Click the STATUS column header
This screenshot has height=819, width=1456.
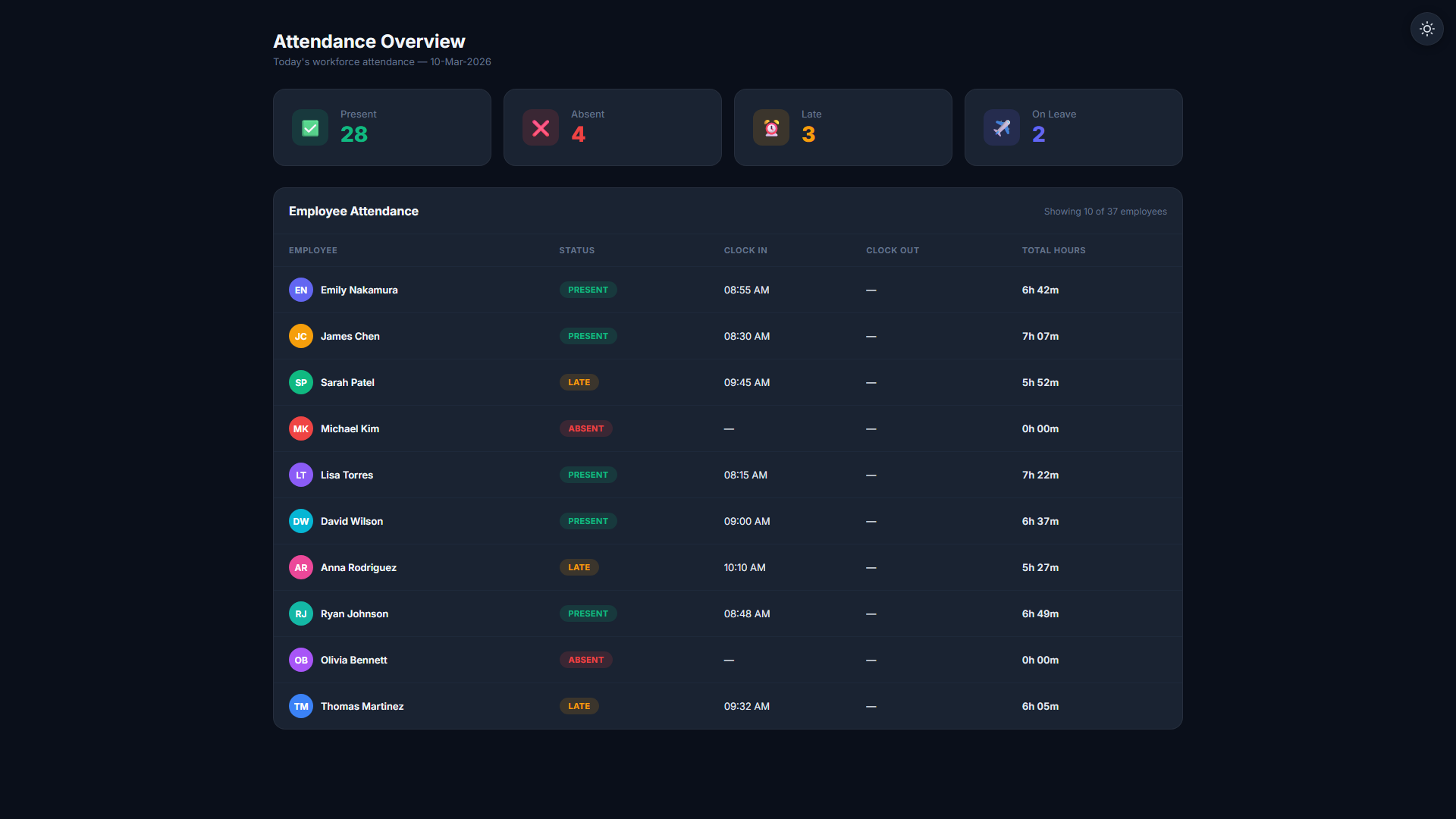[x=577, y=250]
